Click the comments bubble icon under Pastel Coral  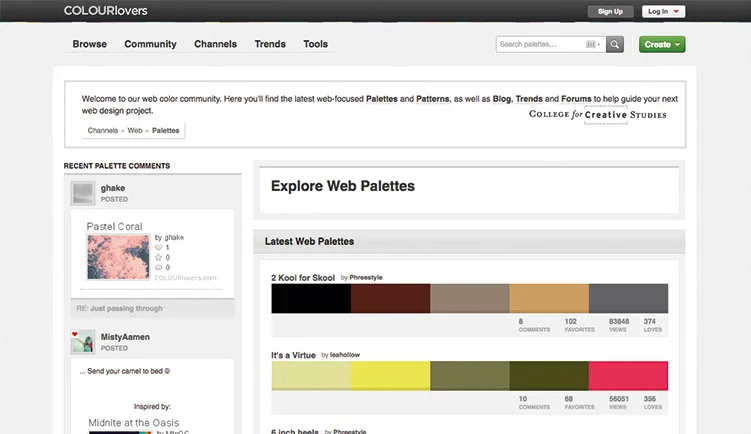159,268
